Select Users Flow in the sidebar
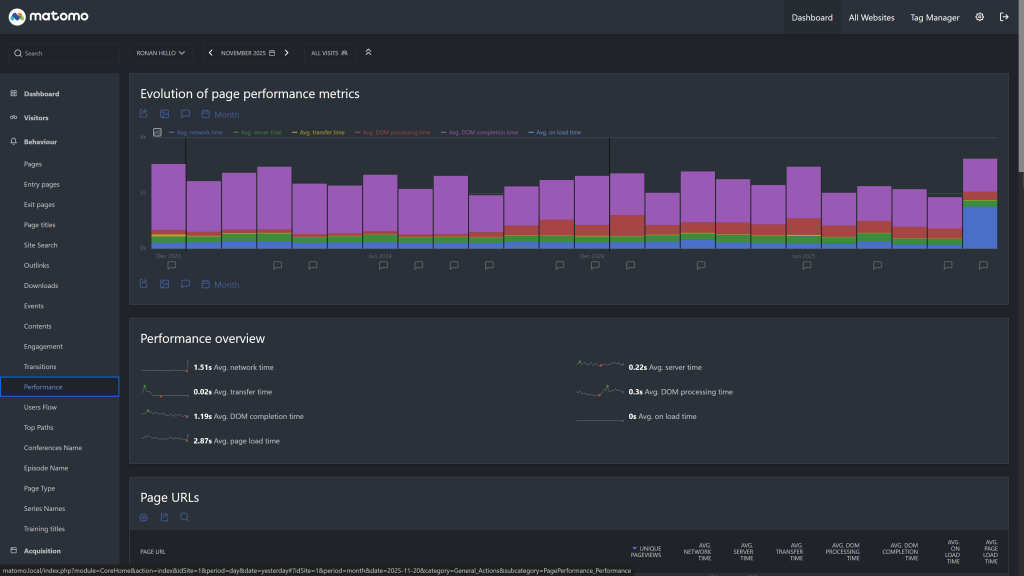 pyautogui.click(x=40, y=407)
